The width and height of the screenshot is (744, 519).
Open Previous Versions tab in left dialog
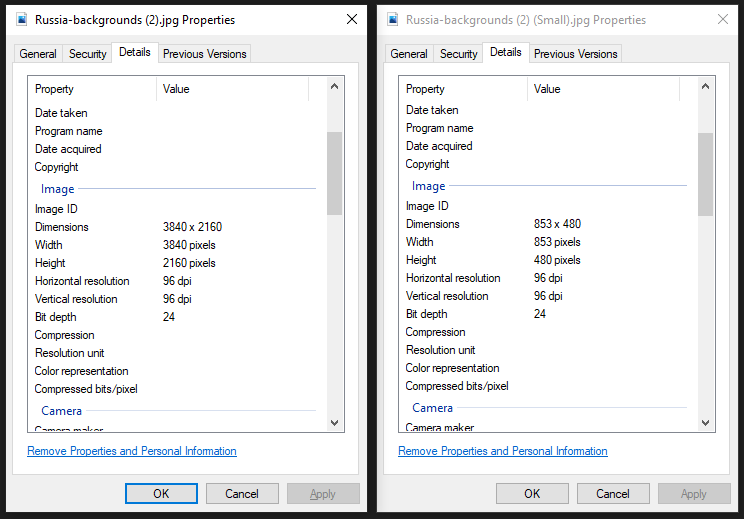pyautogui.click(x=204, y=54)
